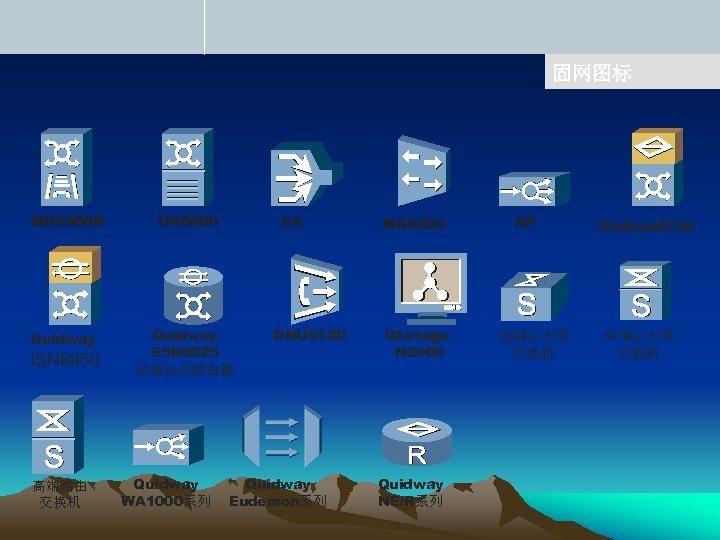Click the 中端以太网交换机 label
This screenshot has width=720, height=540.
point(639,345)
